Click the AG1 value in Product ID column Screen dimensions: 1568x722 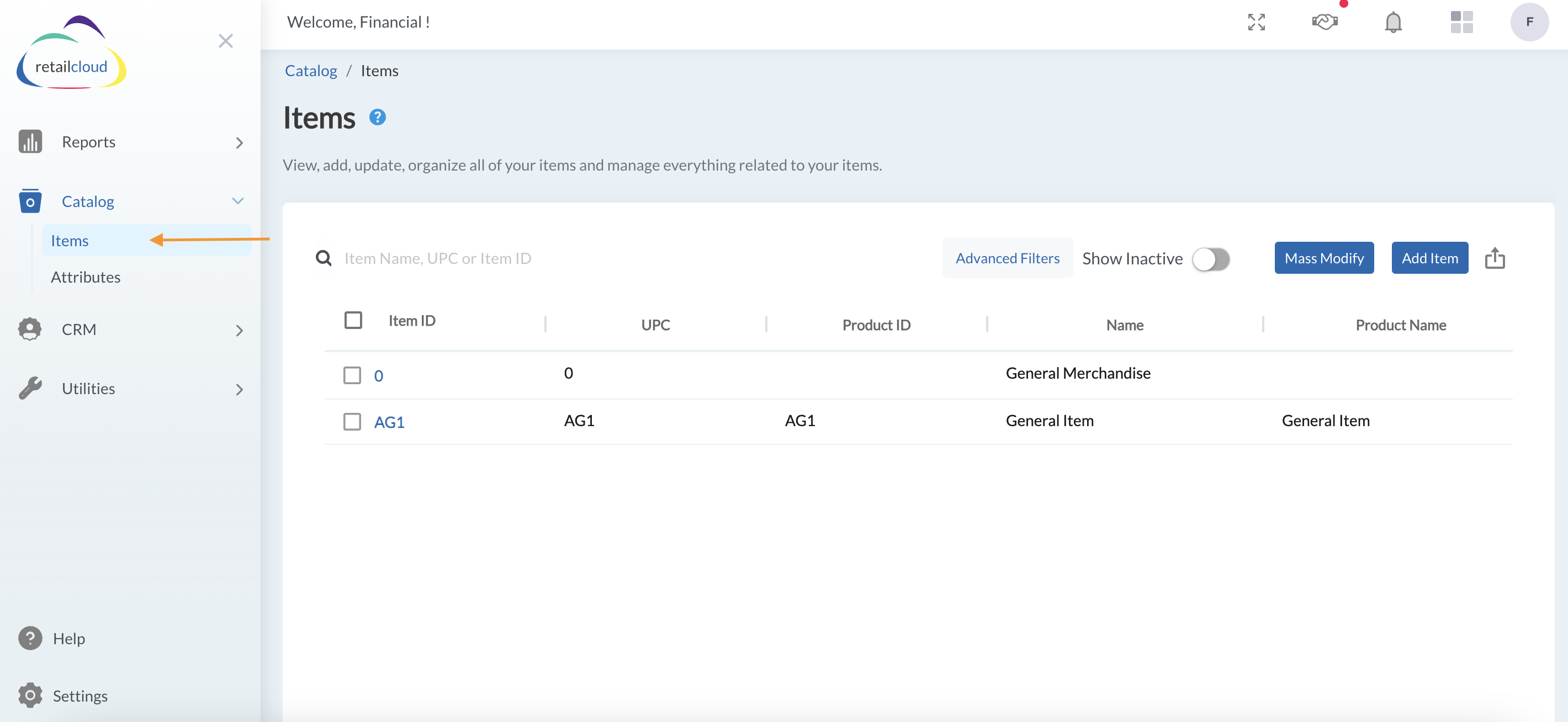click(799, 421)
